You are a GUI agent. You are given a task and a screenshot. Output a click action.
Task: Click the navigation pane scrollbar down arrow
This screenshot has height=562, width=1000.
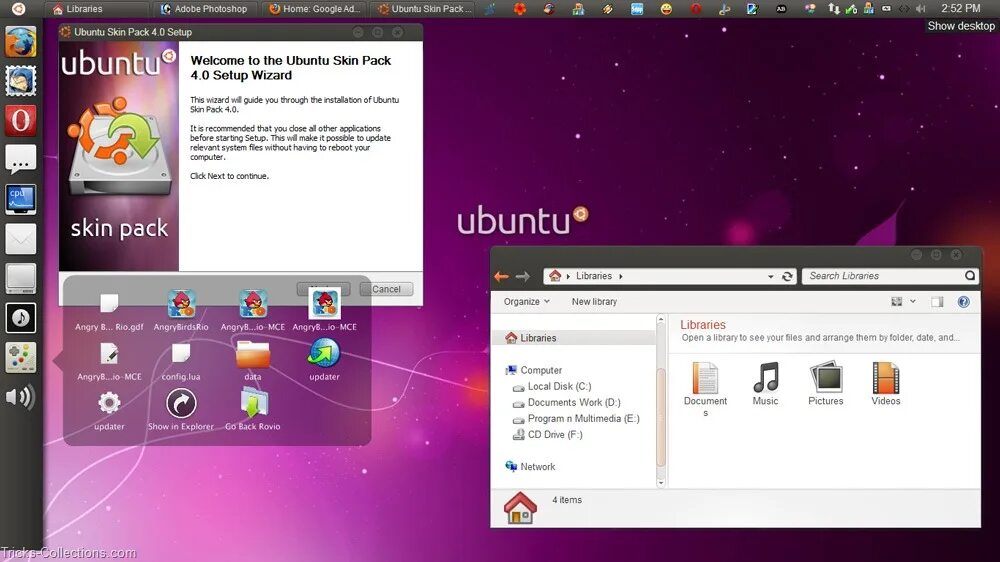click(661, 483)
